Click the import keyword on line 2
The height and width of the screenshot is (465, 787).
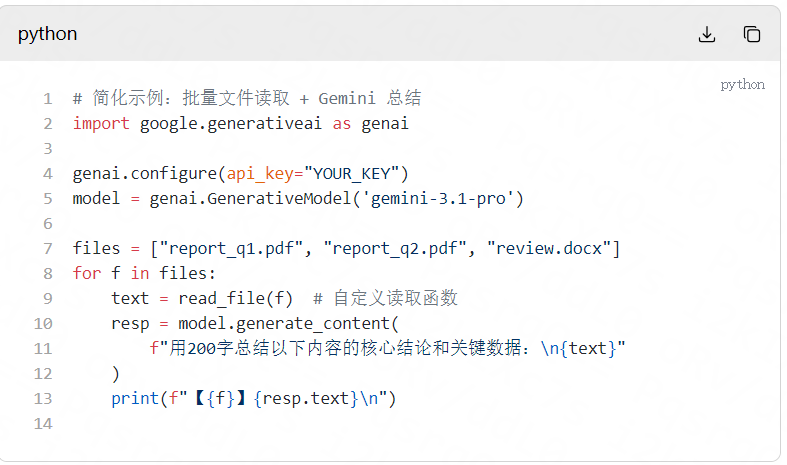(101, 124)
